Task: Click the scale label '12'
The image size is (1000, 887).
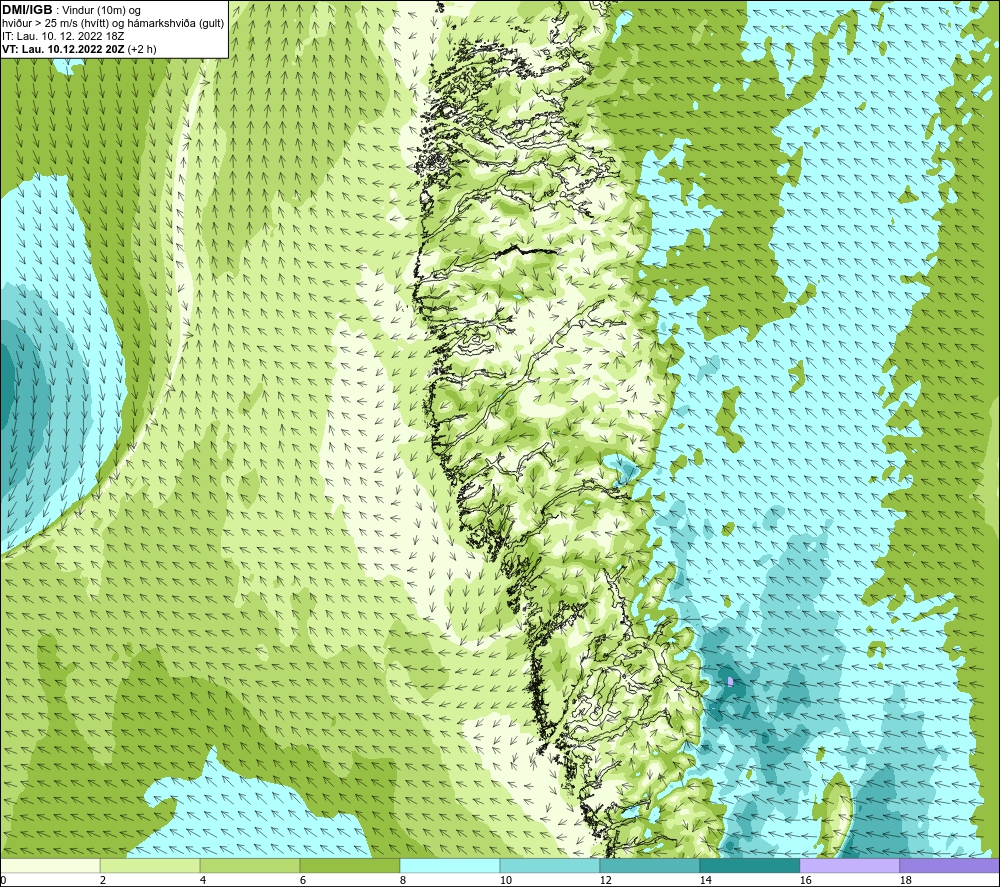Action: 605,881
